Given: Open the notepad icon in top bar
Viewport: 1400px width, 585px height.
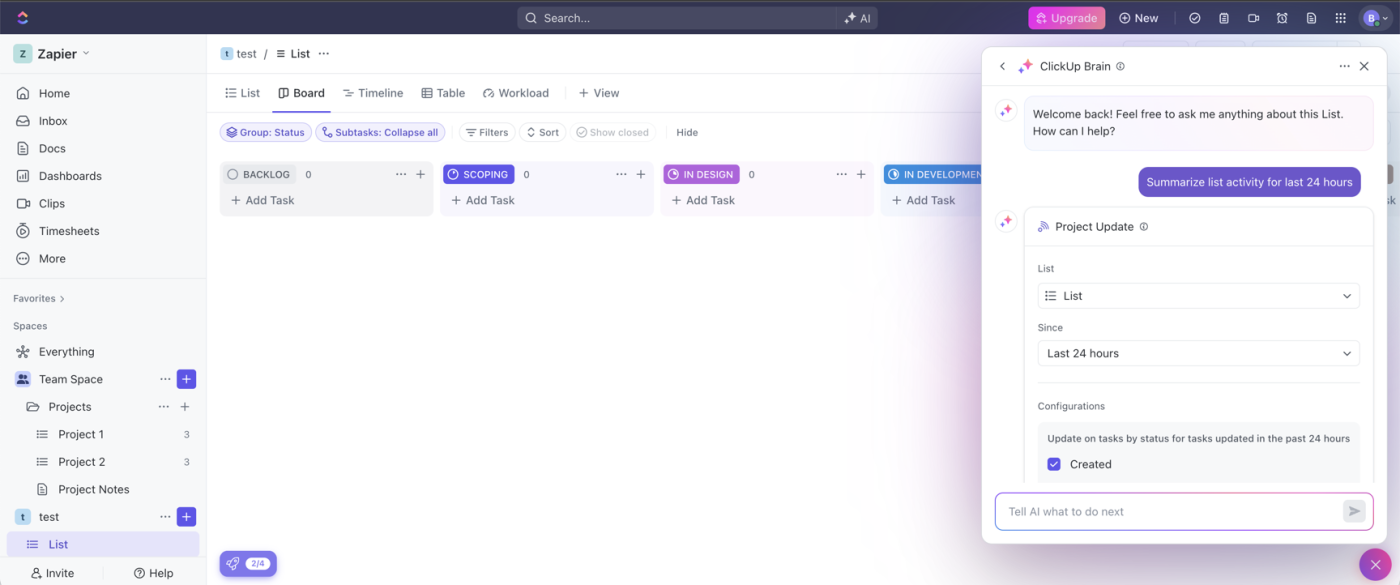Looking at the screenshot, I should [x=1223, y=18].
